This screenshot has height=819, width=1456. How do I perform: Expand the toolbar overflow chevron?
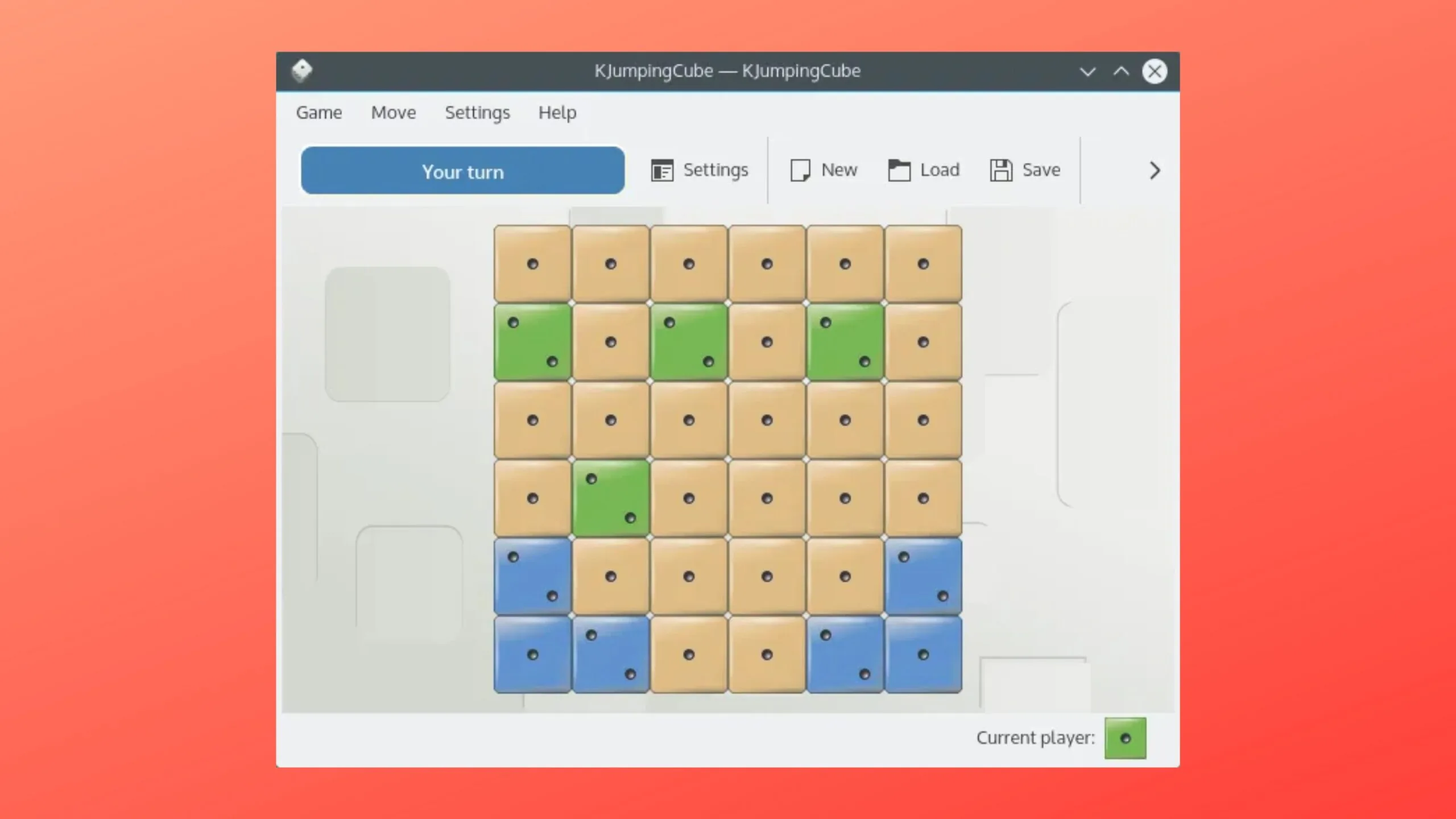[1155, 170]
